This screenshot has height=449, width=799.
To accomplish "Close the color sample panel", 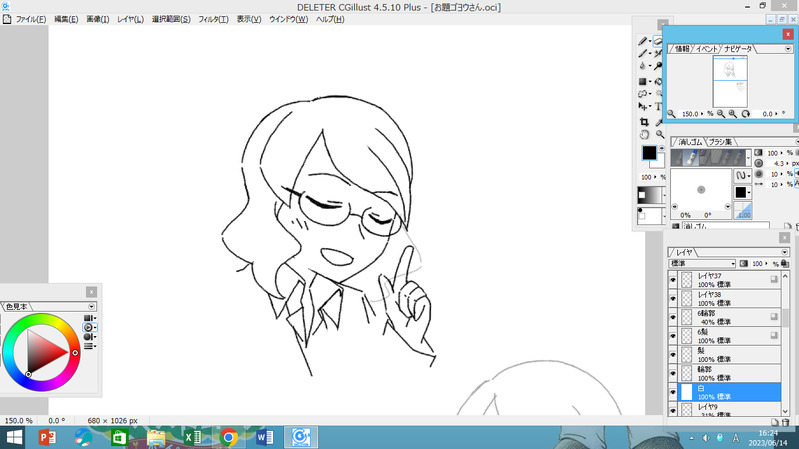I will pos(91,292).
